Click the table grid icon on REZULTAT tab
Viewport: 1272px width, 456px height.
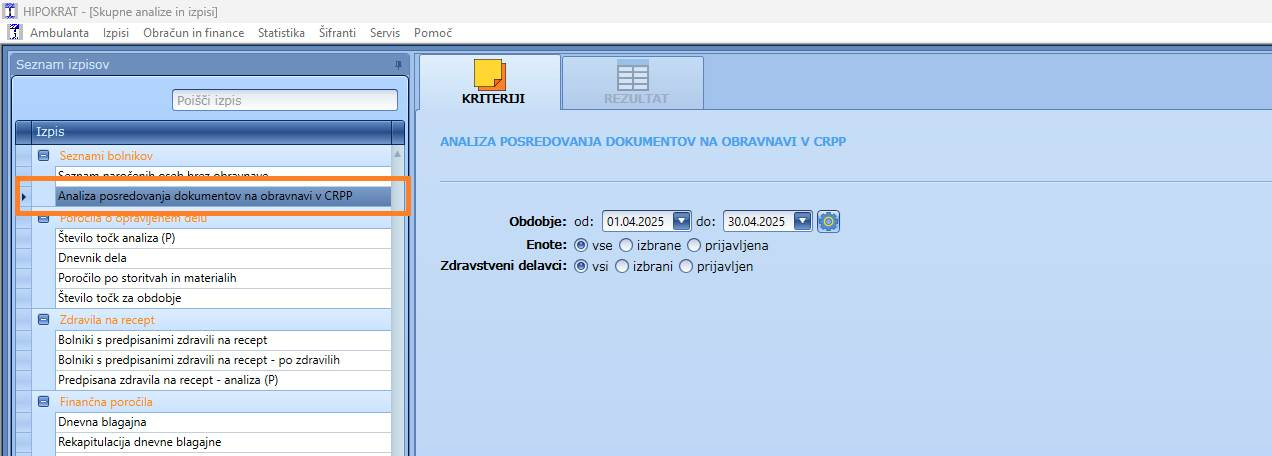coord(633,75)
